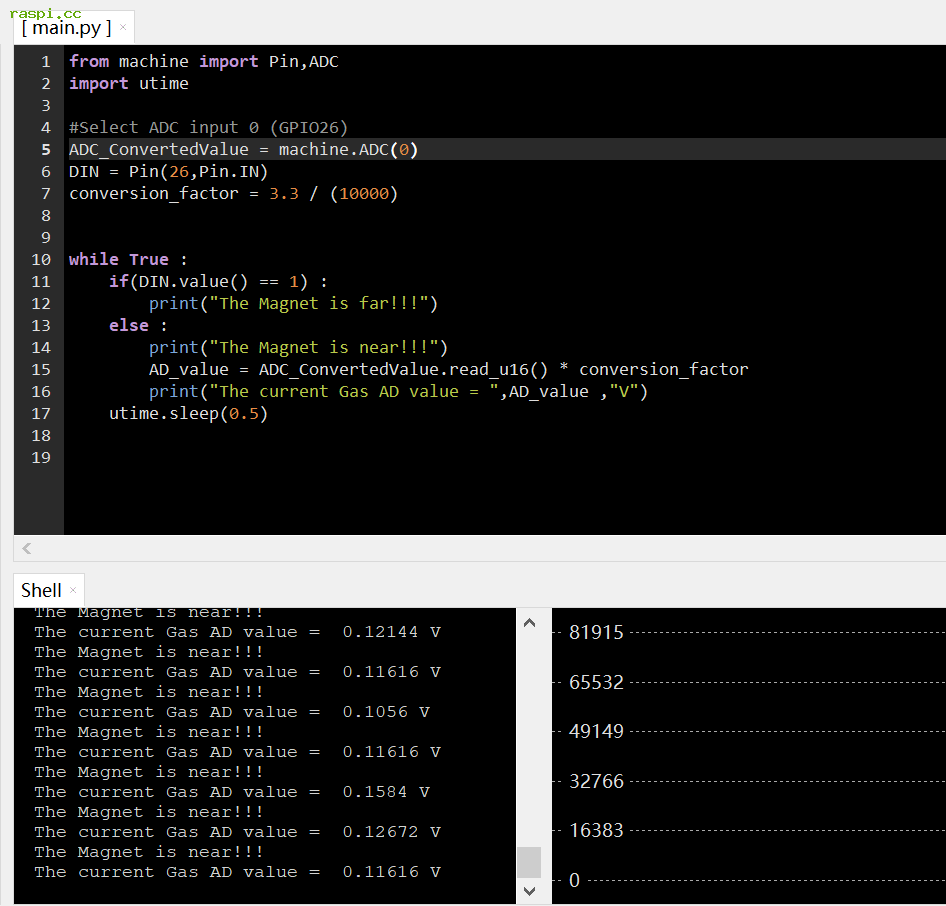946x906 pixels.
Task: Place cursor on the 'while True' line
Action: point(127,260)
